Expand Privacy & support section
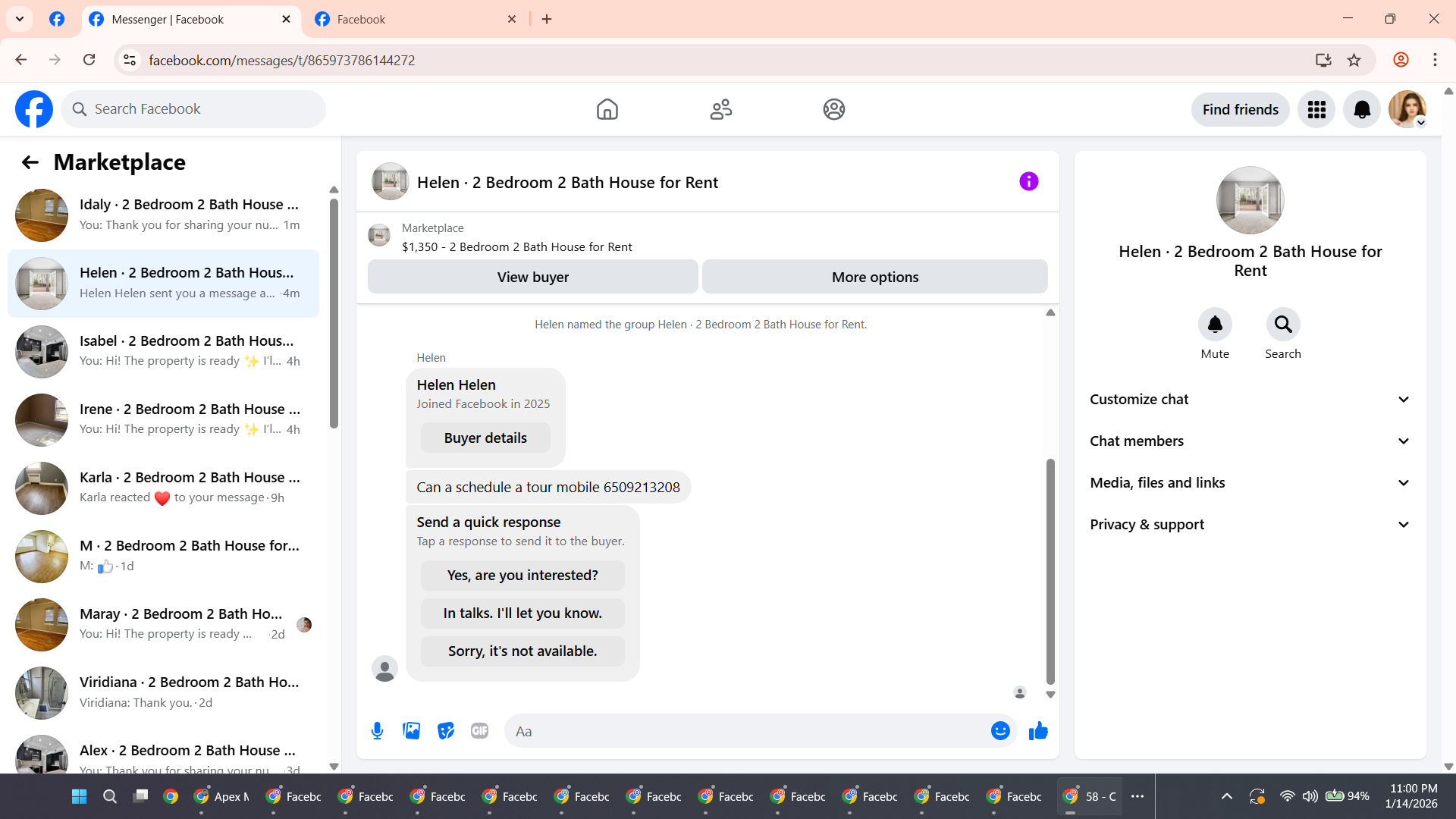The height and width of the screenshot is (819, 1456). coord(1250,525)
